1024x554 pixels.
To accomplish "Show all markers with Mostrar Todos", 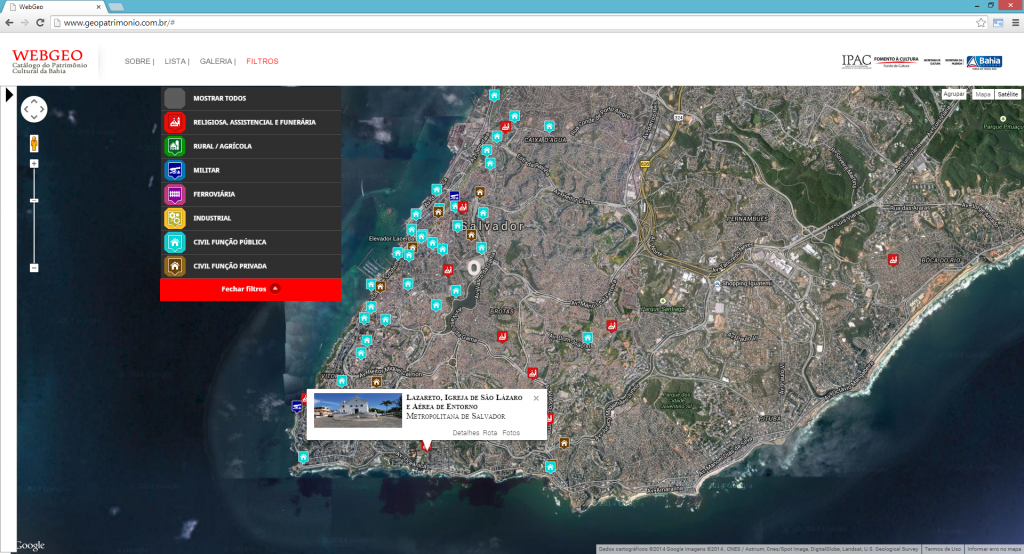I will tap(219, 98).
